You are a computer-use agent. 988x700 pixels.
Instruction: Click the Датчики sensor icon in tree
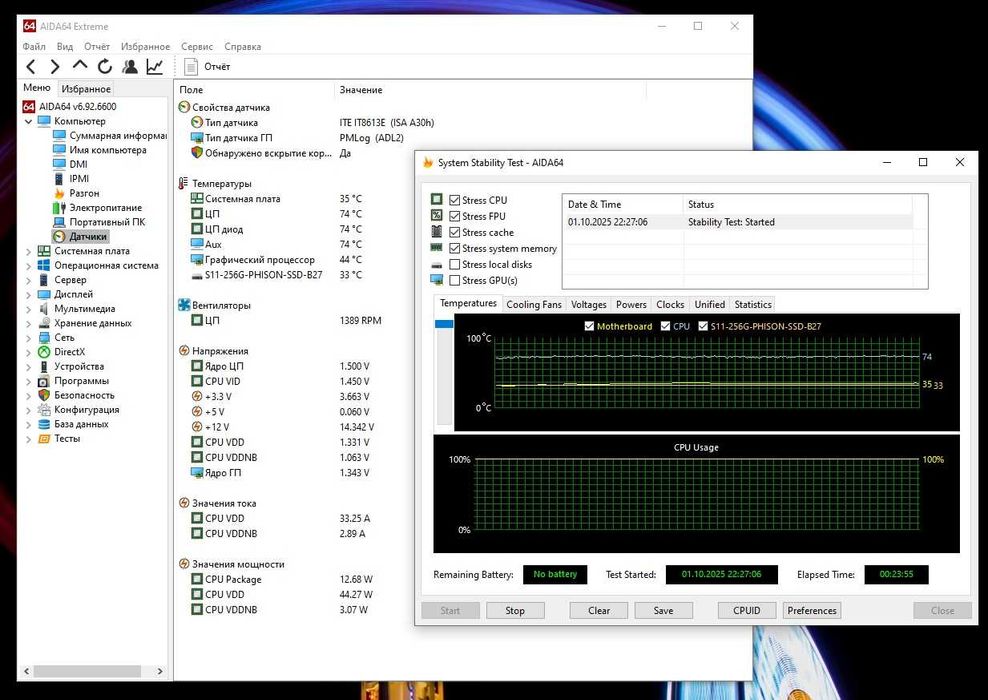pos(59,236)
